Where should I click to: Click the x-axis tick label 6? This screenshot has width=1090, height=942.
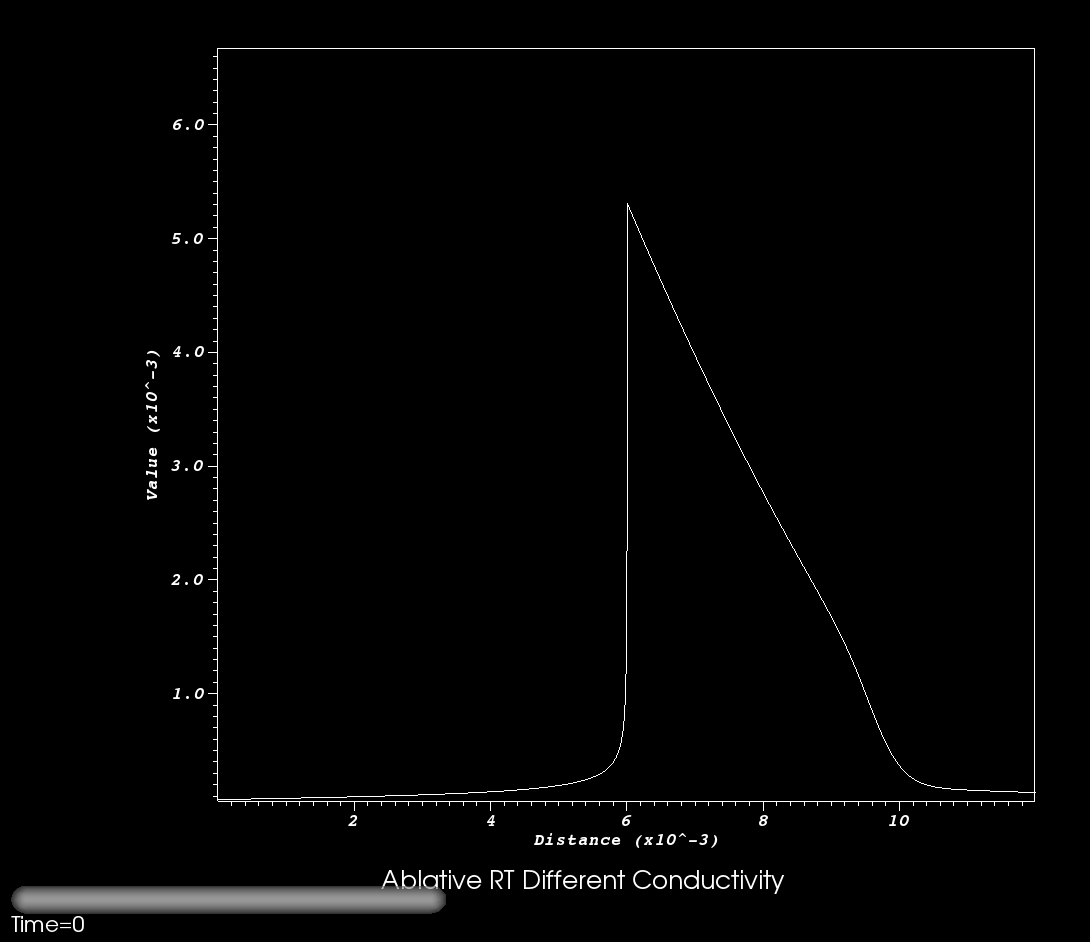pos(626,820)
